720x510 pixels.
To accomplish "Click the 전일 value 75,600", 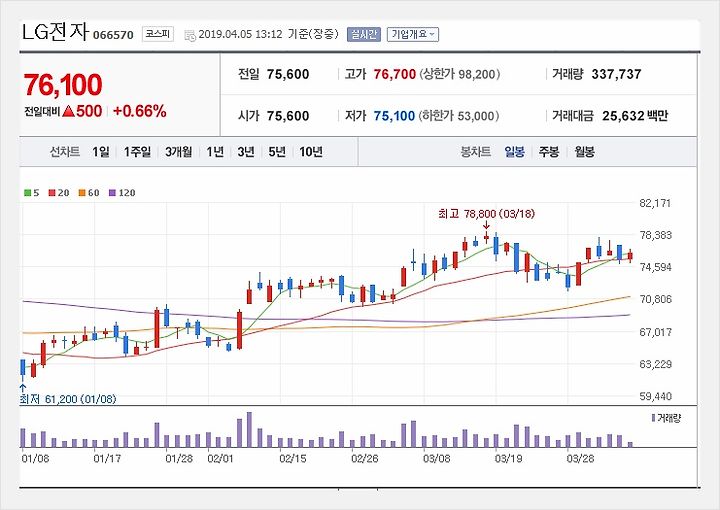I will click(288, 74).
